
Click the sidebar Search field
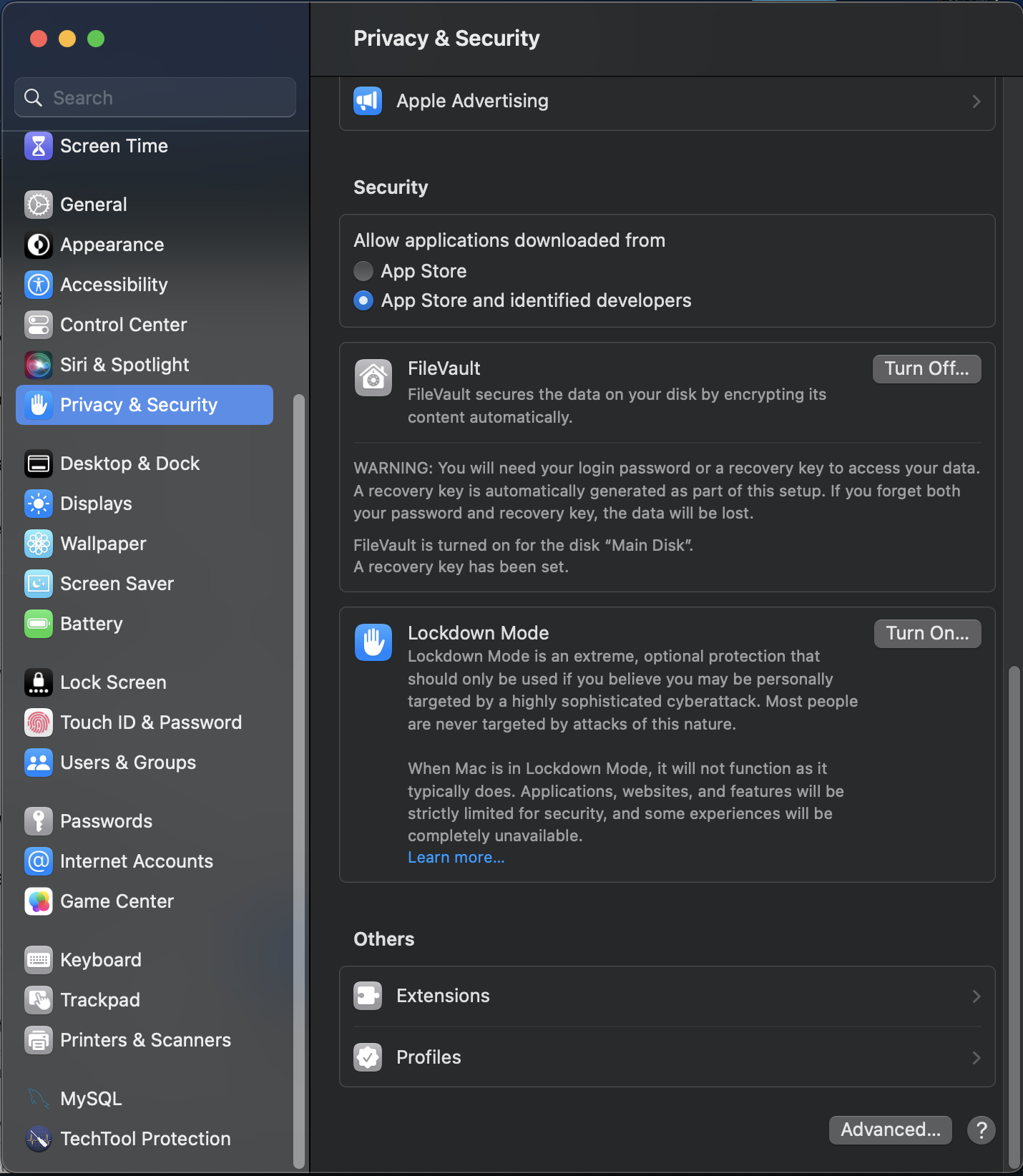[x=155, y=97]
